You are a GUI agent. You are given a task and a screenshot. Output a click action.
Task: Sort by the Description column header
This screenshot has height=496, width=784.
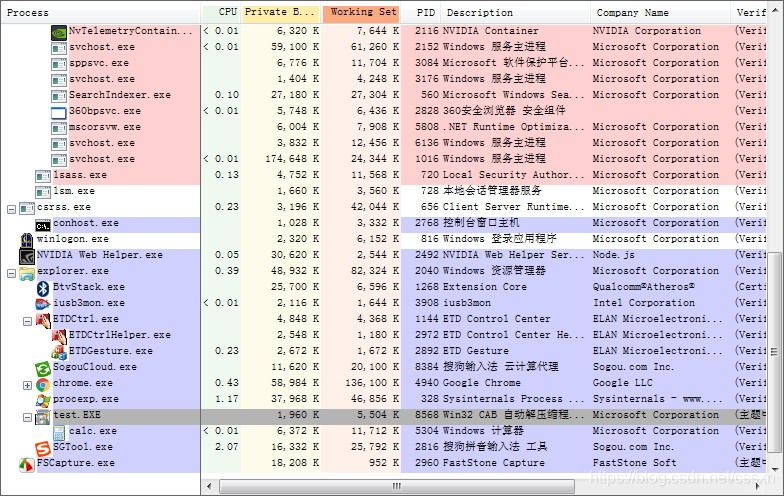(x=516, y=13)
